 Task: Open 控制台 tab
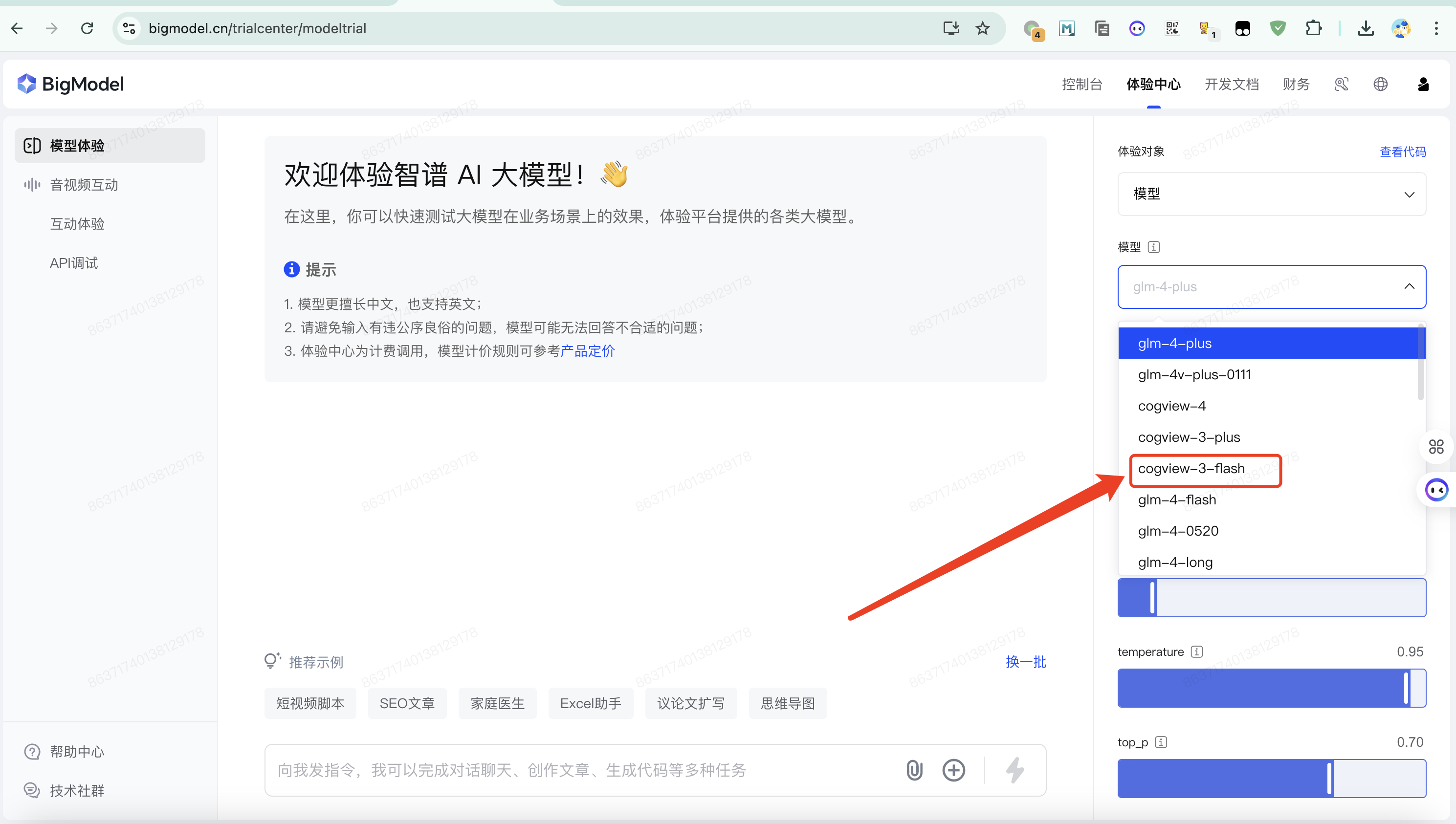[1082, 85]
